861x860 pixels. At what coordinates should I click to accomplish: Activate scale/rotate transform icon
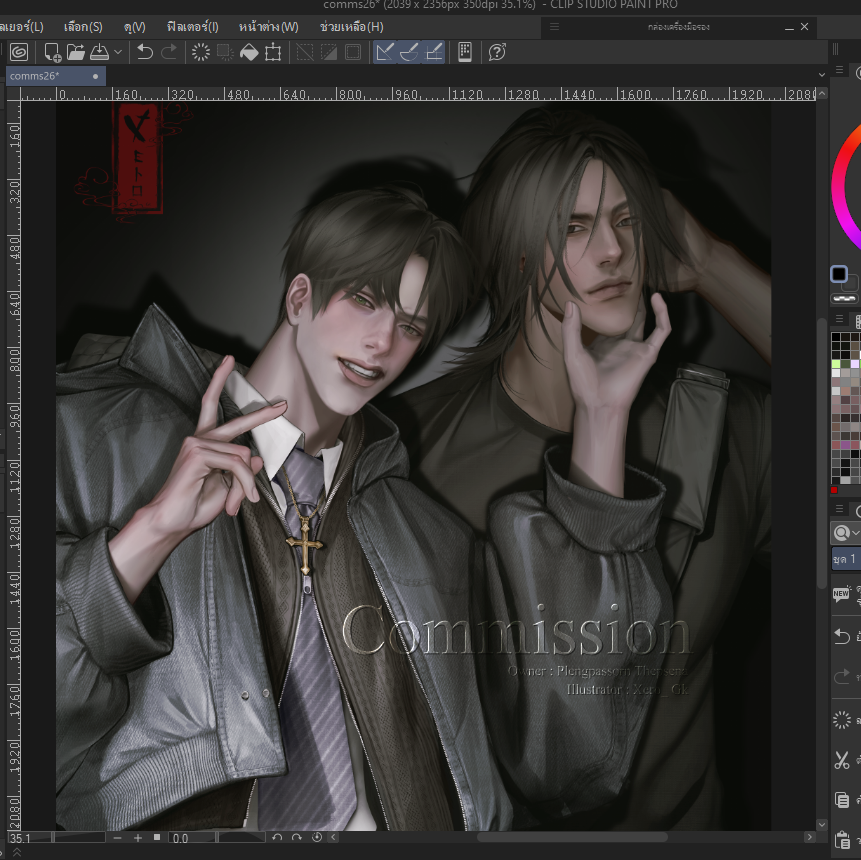click(x=273, y=52)
